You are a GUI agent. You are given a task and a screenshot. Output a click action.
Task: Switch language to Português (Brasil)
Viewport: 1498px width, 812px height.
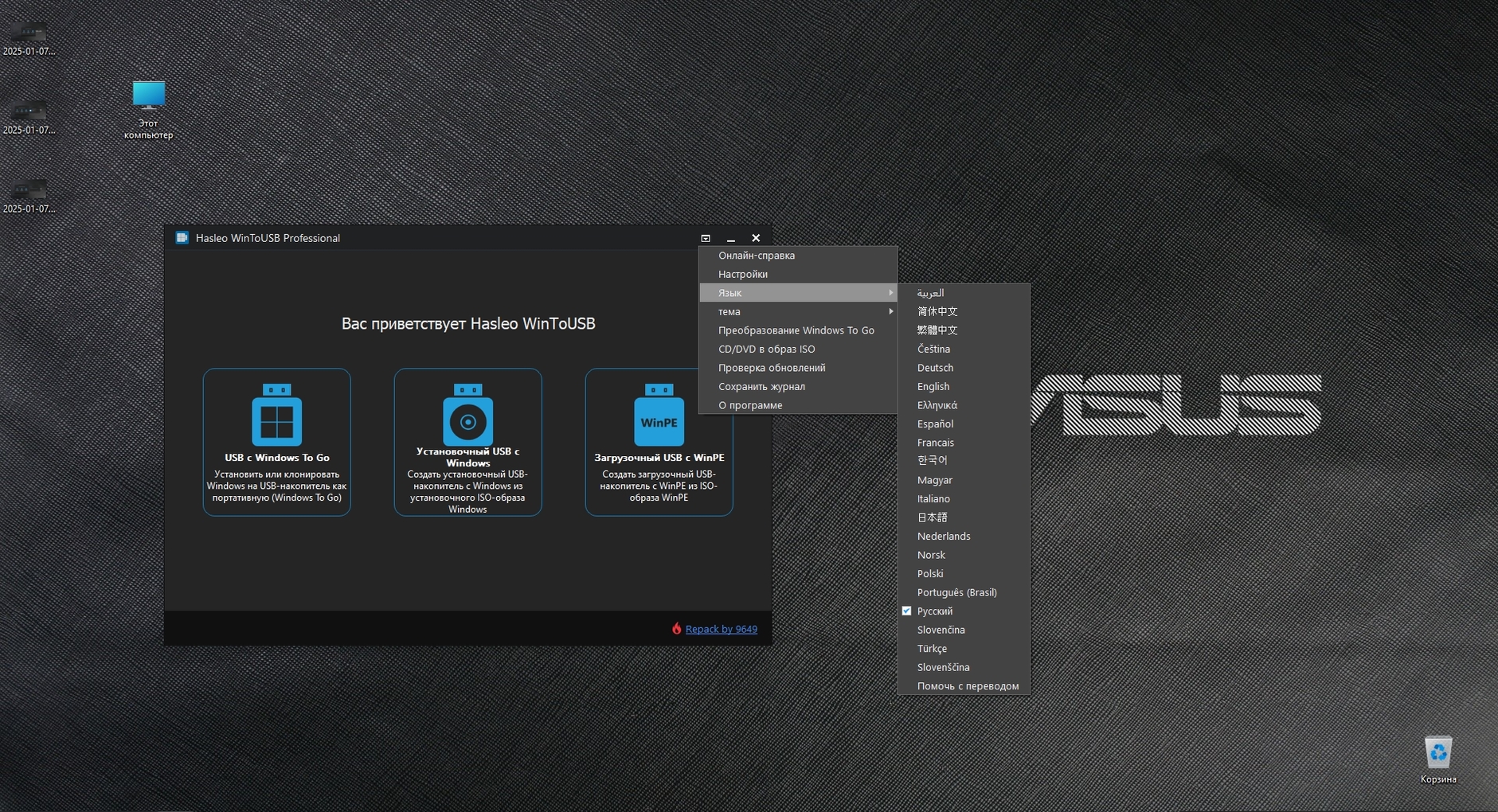[964, 592]
